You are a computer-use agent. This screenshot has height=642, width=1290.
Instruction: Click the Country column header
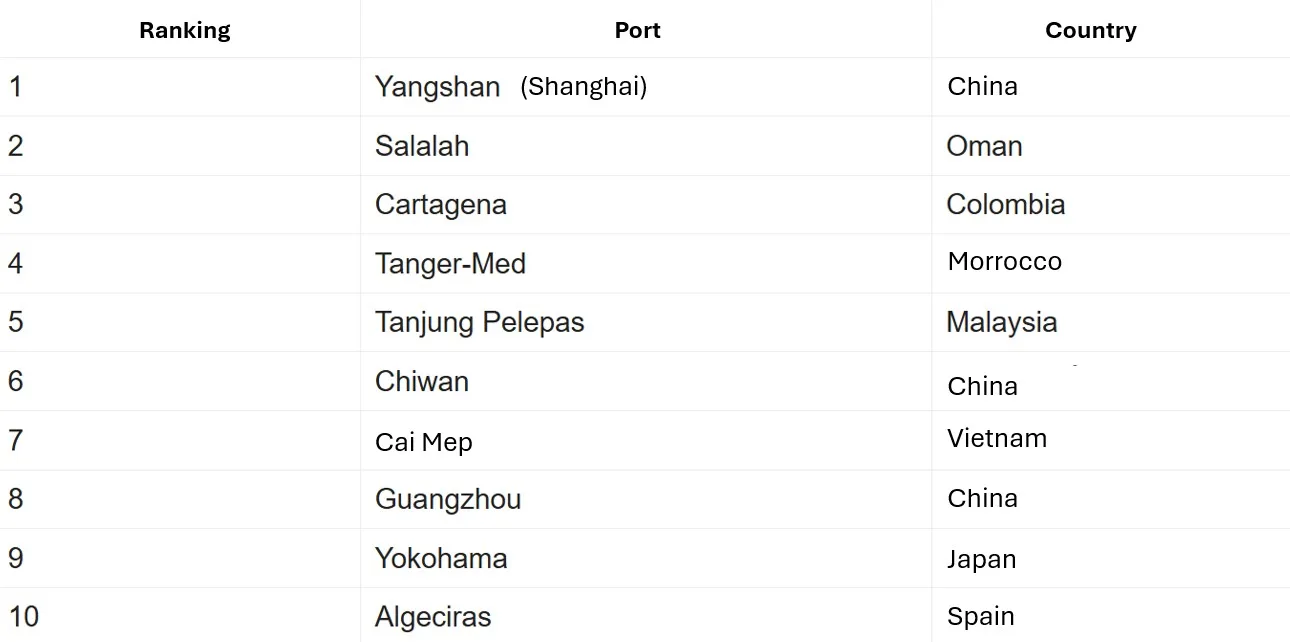click(x=1090, y=30)
